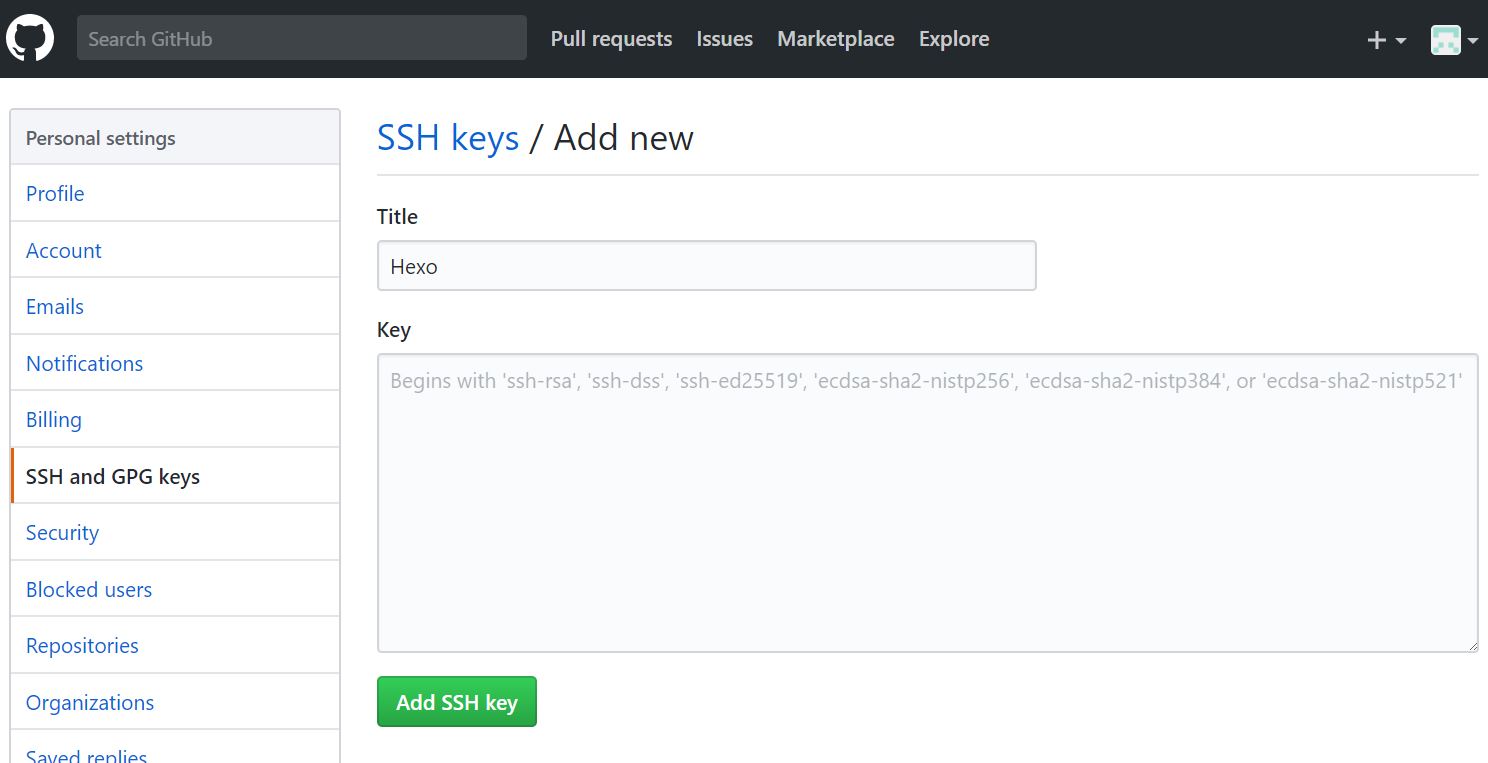The image size is (1488, 763).
Task: Click into the Title field containing Hexo
Action: 706,266
